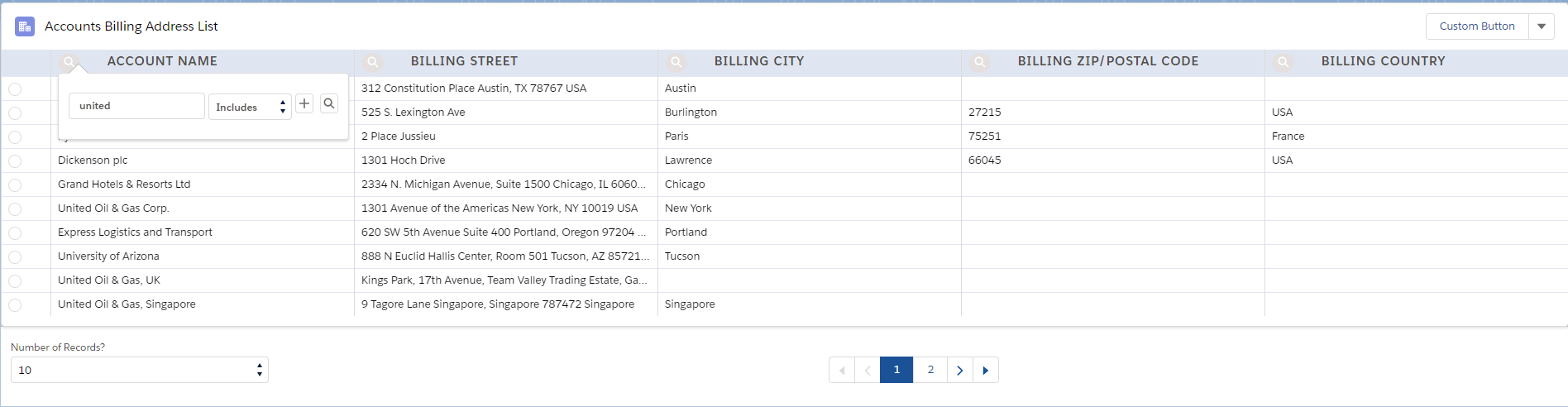Image resolution: width=1568 pixels, height=407 pixels.
Task: Jump to the last page arrow
Action: [x=986, y=370]
